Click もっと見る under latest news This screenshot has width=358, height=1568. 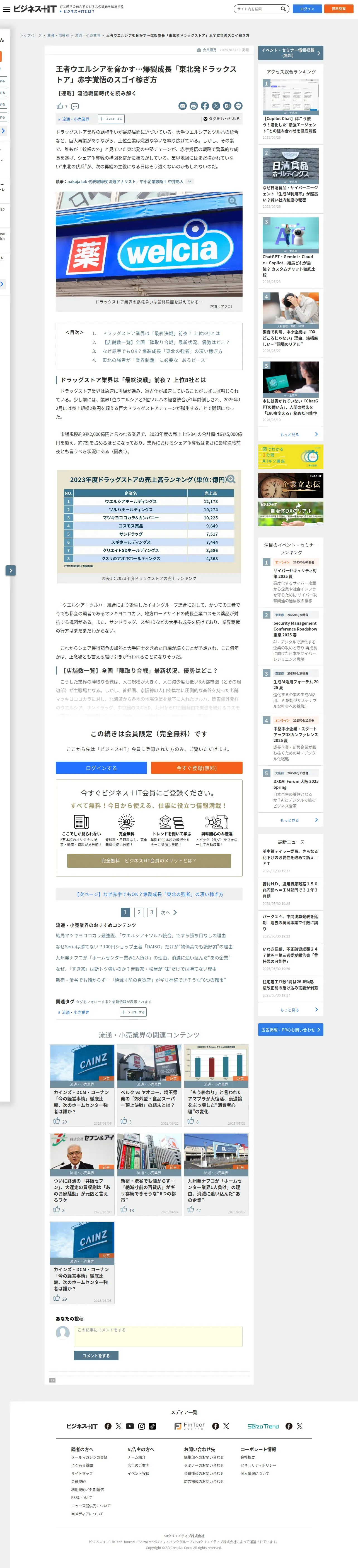[290, 1010]
